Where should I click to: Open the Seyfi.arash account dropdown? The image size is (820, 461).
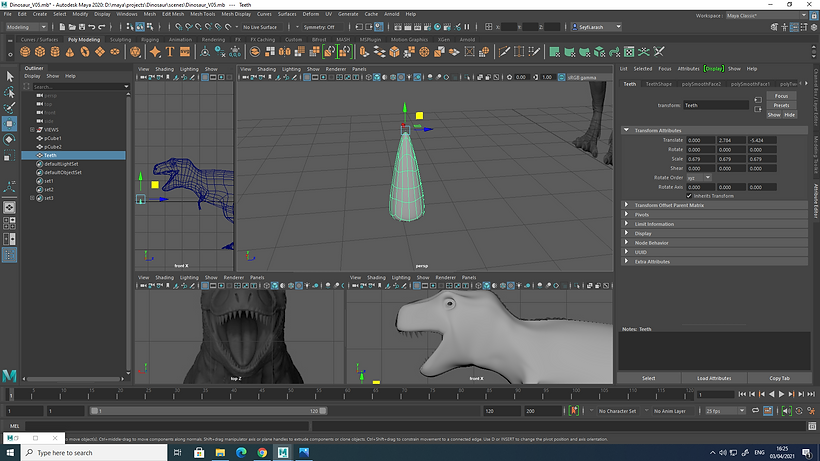[596, 27]
